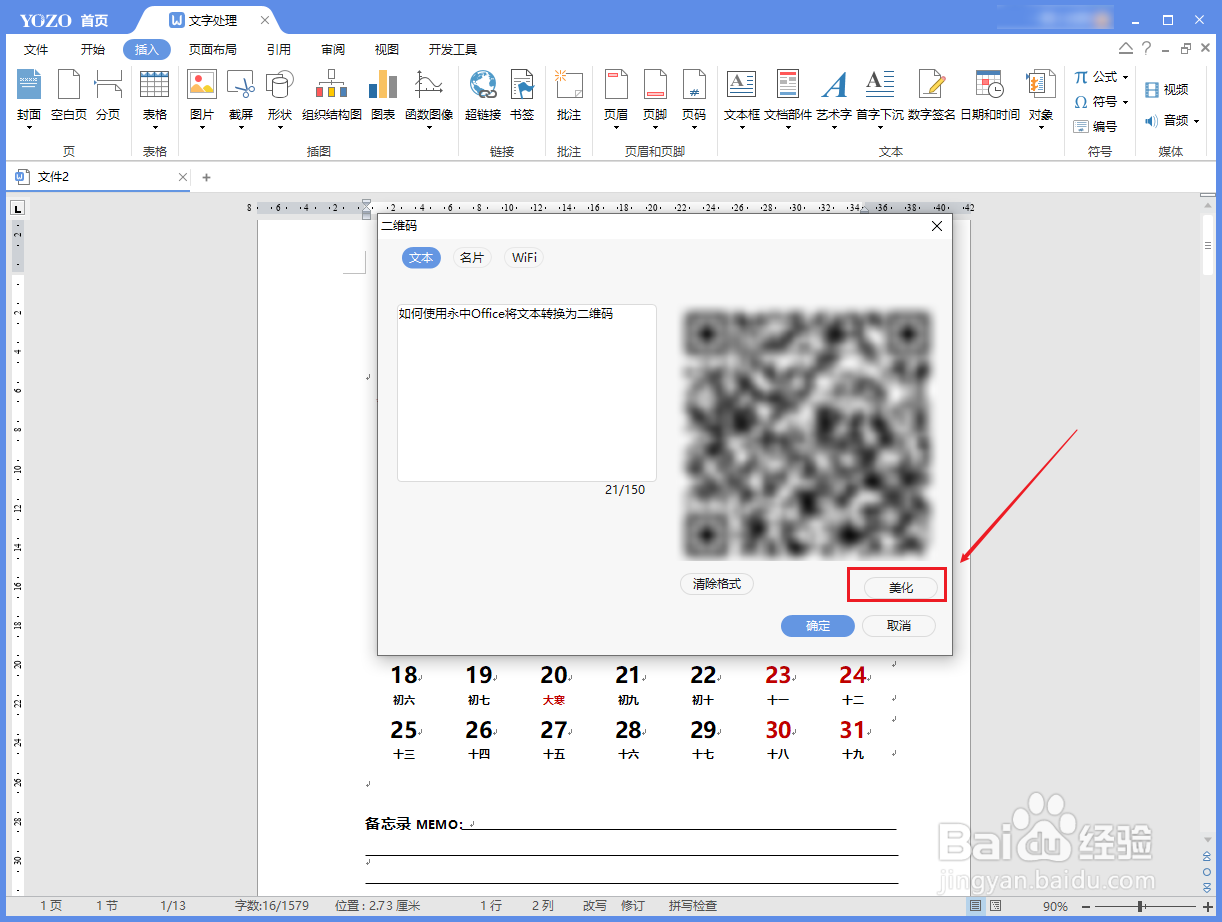Apply drop cap (首字下沉)
1222x922 pixels.
point(880,98)
